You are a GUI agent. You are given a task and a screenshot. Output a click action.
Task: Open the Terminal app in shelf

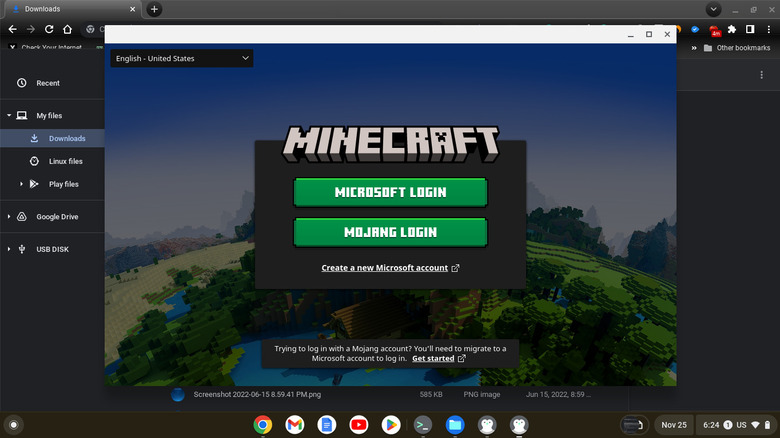(x=422, y=425)
